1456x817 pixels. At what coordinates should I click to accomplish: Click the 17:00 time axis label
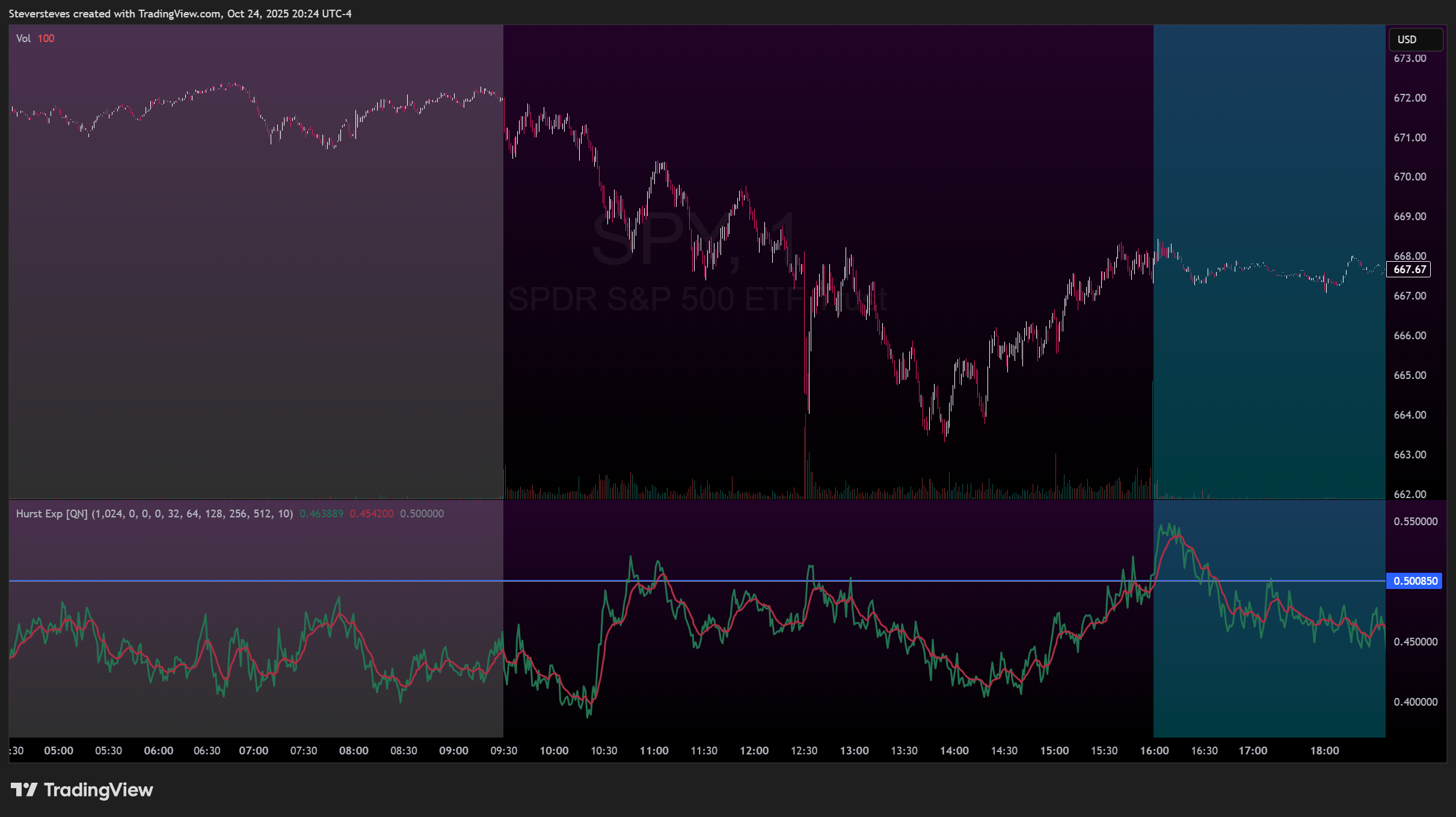(1253, 751)
